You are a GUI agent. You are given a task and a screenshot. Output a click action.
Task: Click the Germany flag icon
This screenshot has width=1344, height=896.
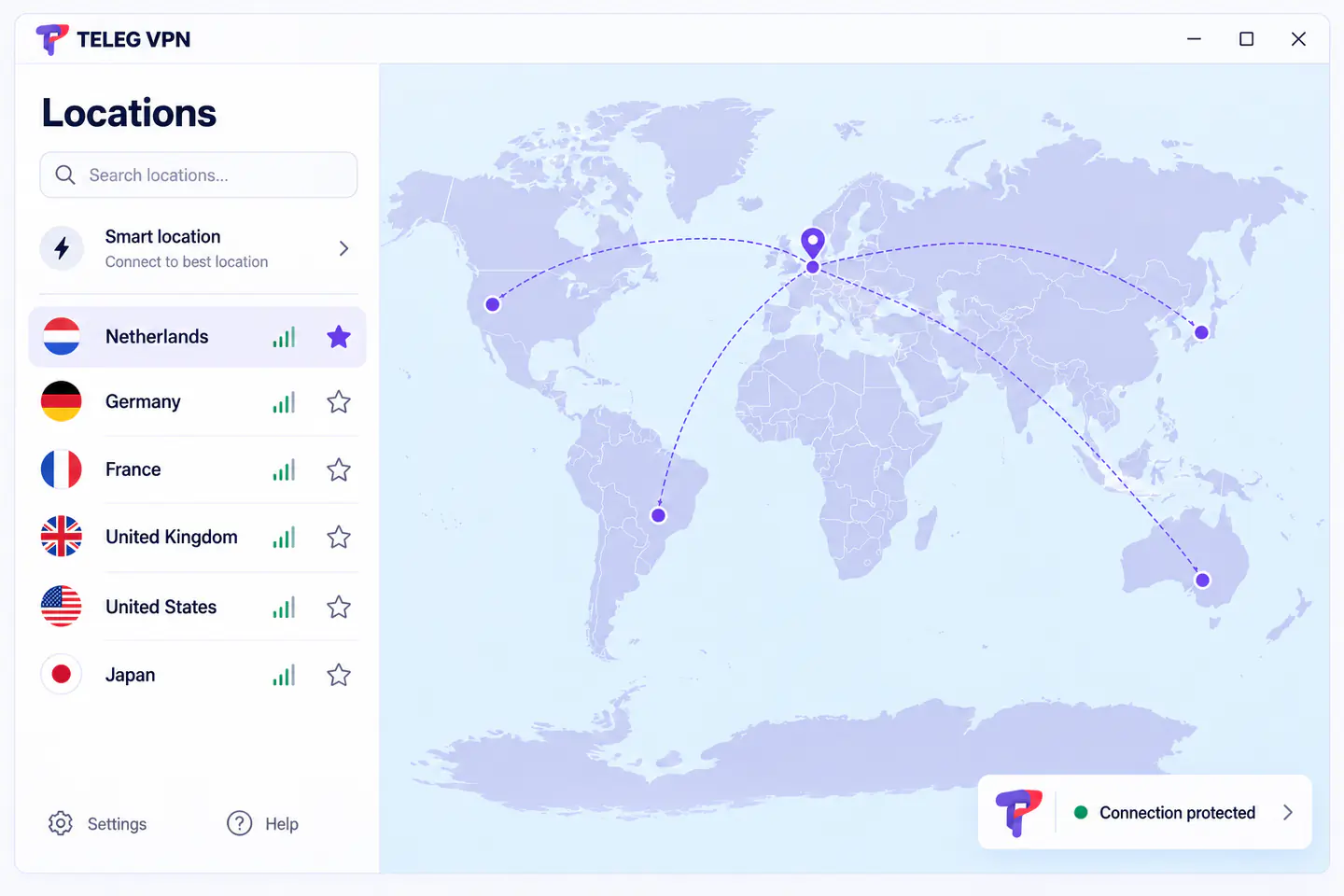point(62,402)
